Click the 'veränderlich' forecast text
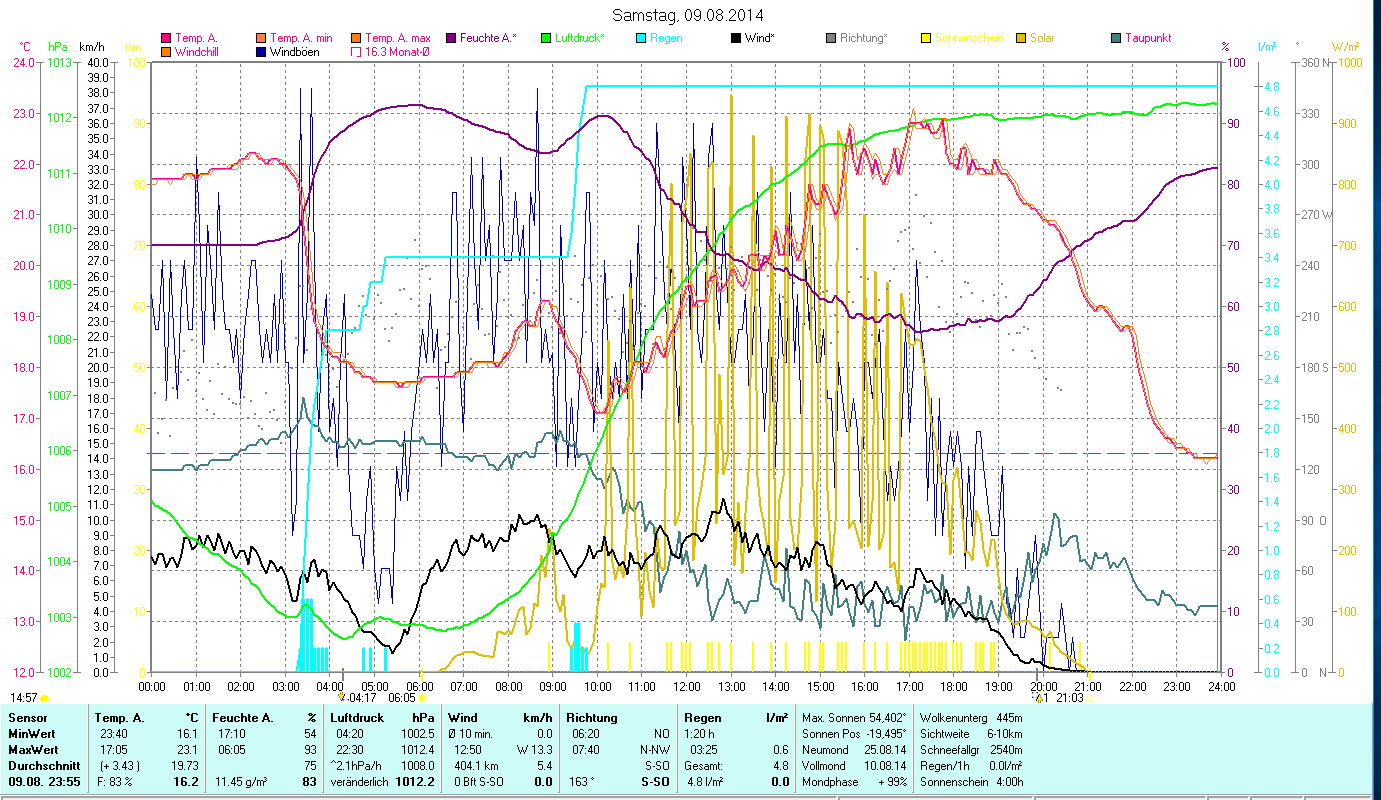The height and width of the screenshot is (800, 1381). (x=360, y=782)
